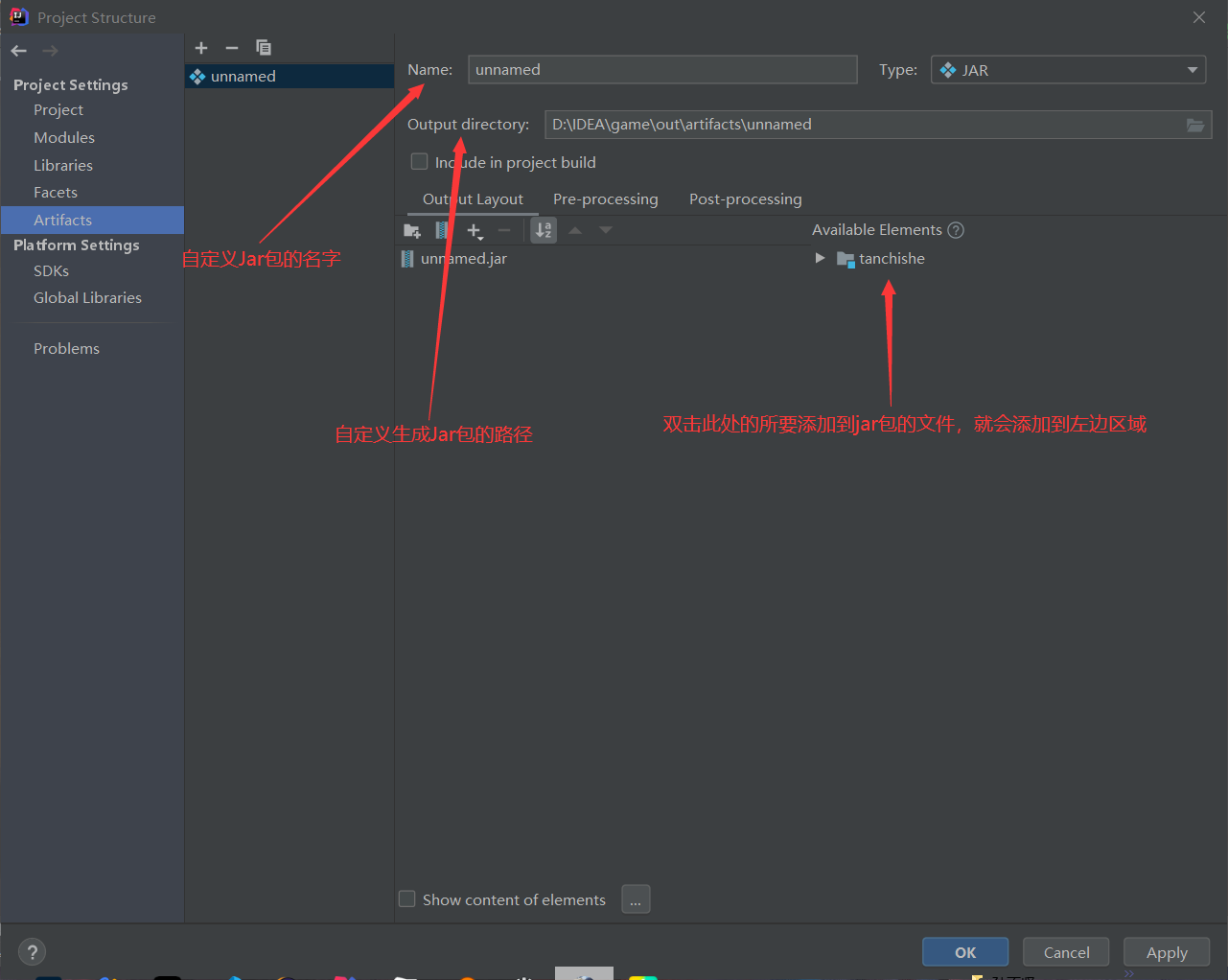Close the Project Structure dialog
This screenshot has width=1228, height=980.
(1199, 17)
